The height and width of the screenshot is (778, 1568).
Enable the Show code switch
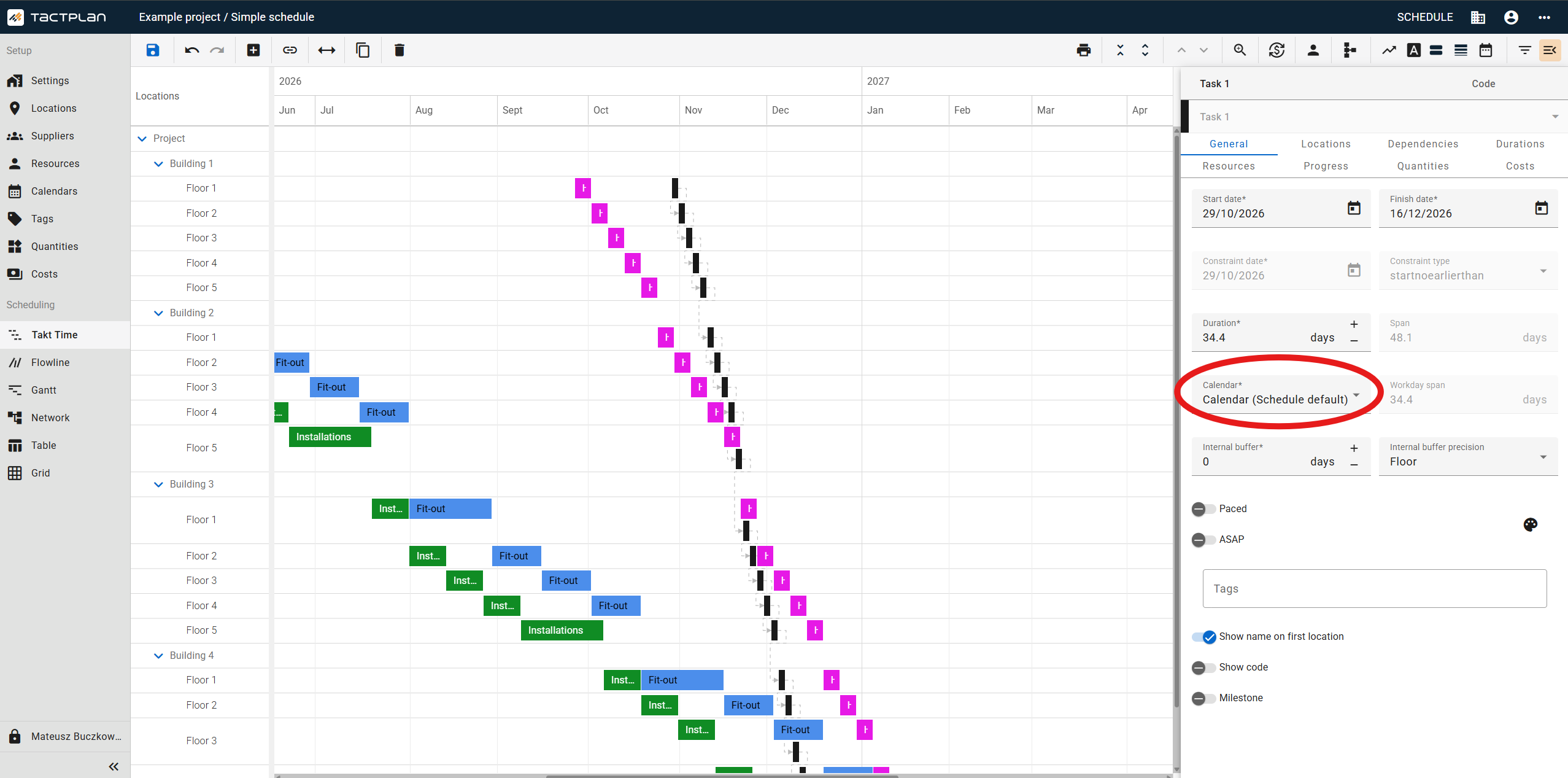(x=1203, y=667)
